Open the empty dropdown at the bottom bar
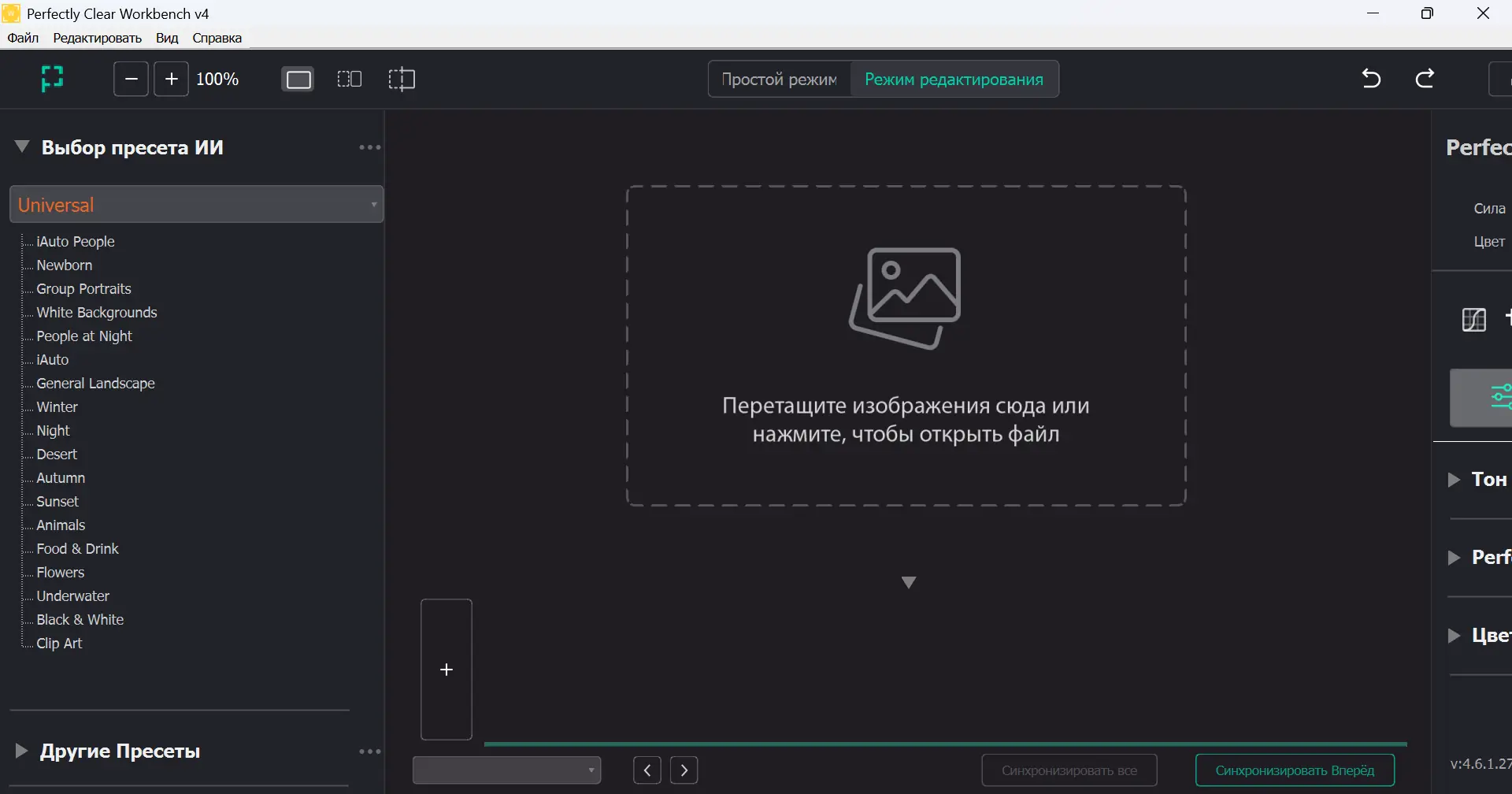Viewport: 1512px width, 794px height. click(x=507, y=770)
